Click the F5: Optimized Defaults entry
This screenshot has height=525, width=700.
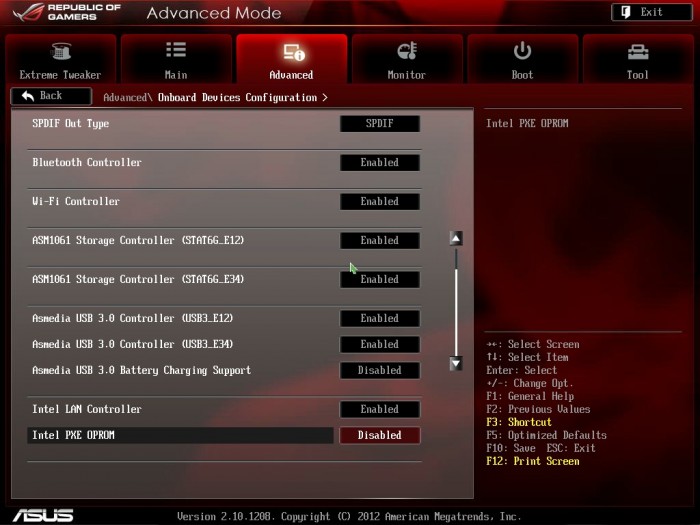(x=546, y=435)
